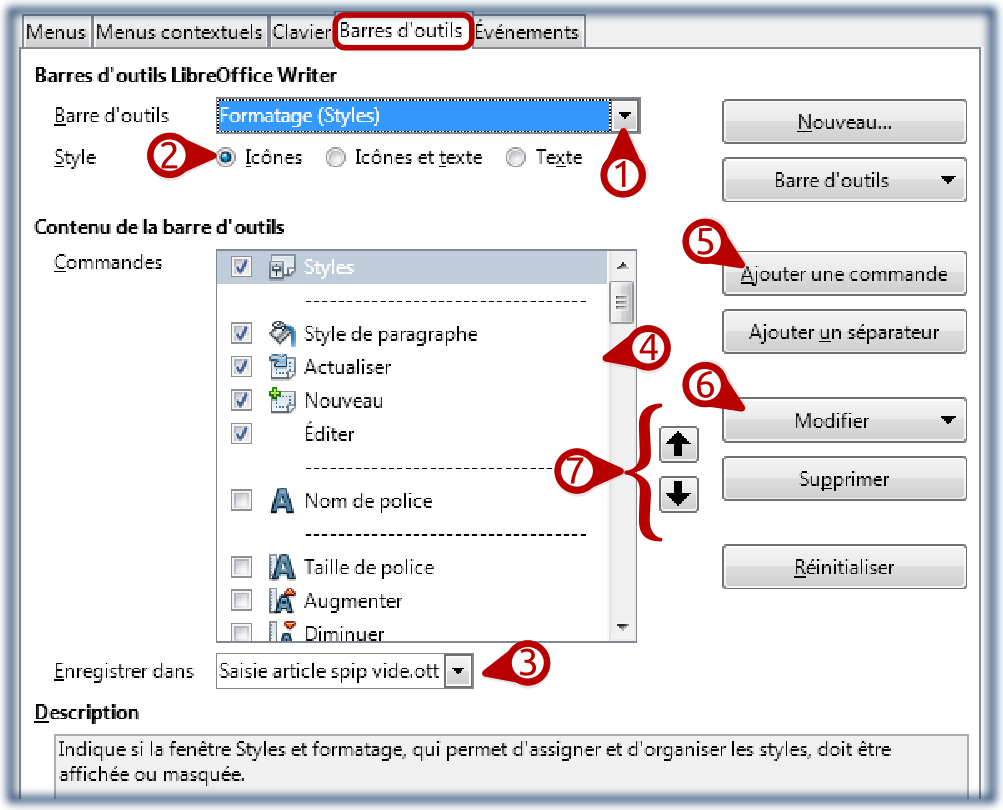Open the Menus contextuels tab
Viewport: 1003px width, 810px height.
[x=180, y=32]
